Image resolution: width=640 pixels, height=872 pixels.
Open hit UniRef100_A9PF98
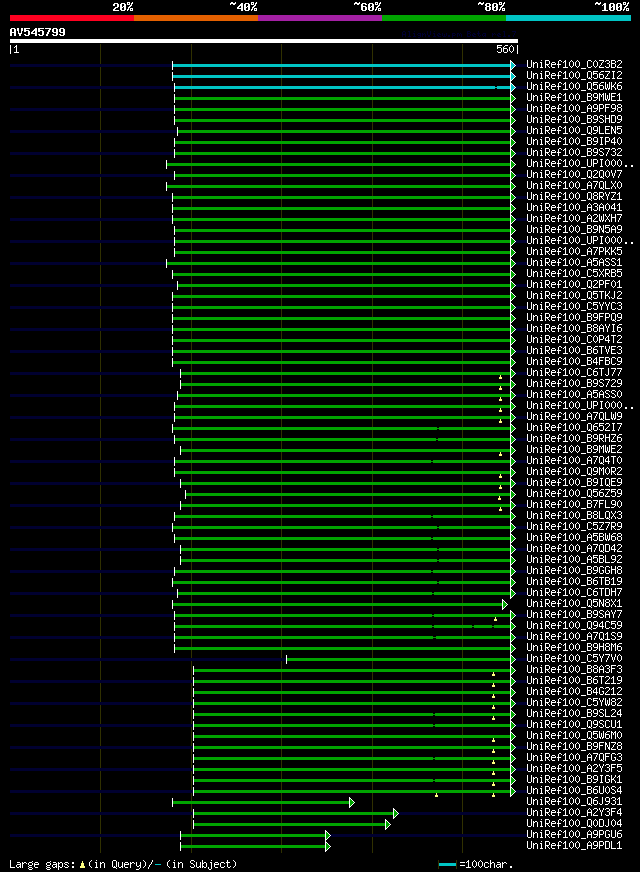574,108
